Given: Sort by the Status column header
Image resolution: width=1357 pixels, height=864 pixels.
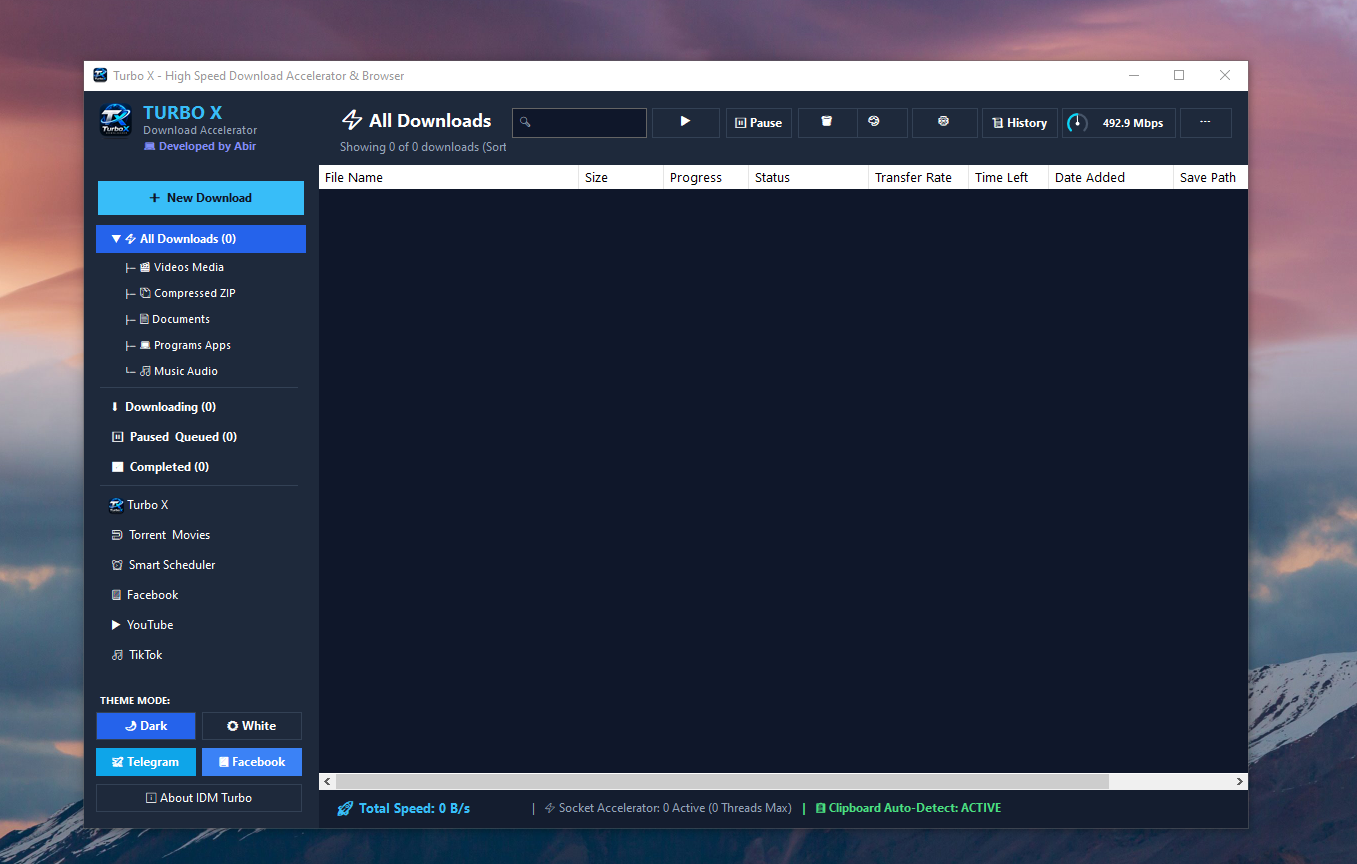Looking at the screenshot, I should [x=808, y=177].
